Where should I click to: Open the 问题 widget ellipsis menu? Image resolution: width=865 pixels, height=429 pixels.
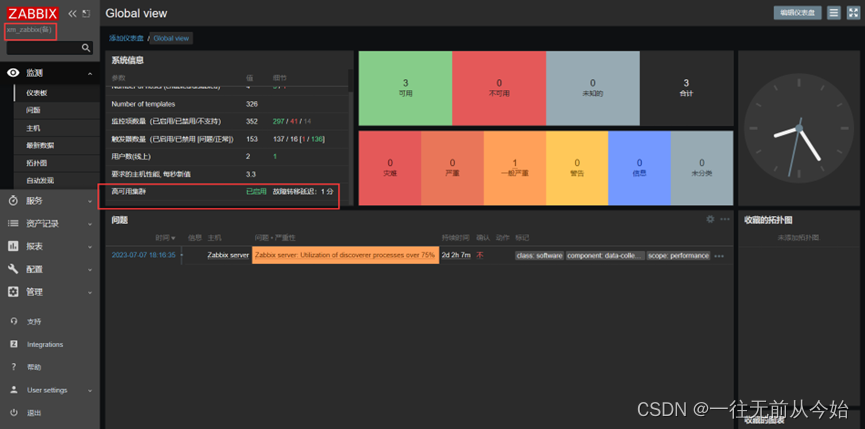click(725, 219)
